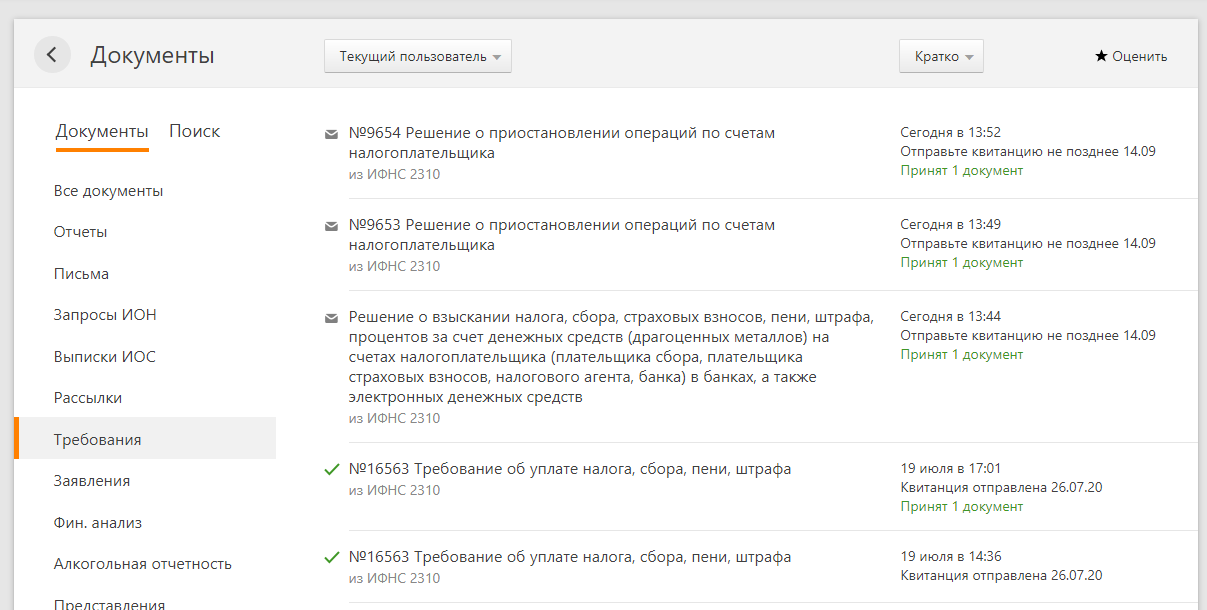The image size is (1207, 610).
Task: Go to Отчеты section
Action: 80,232
